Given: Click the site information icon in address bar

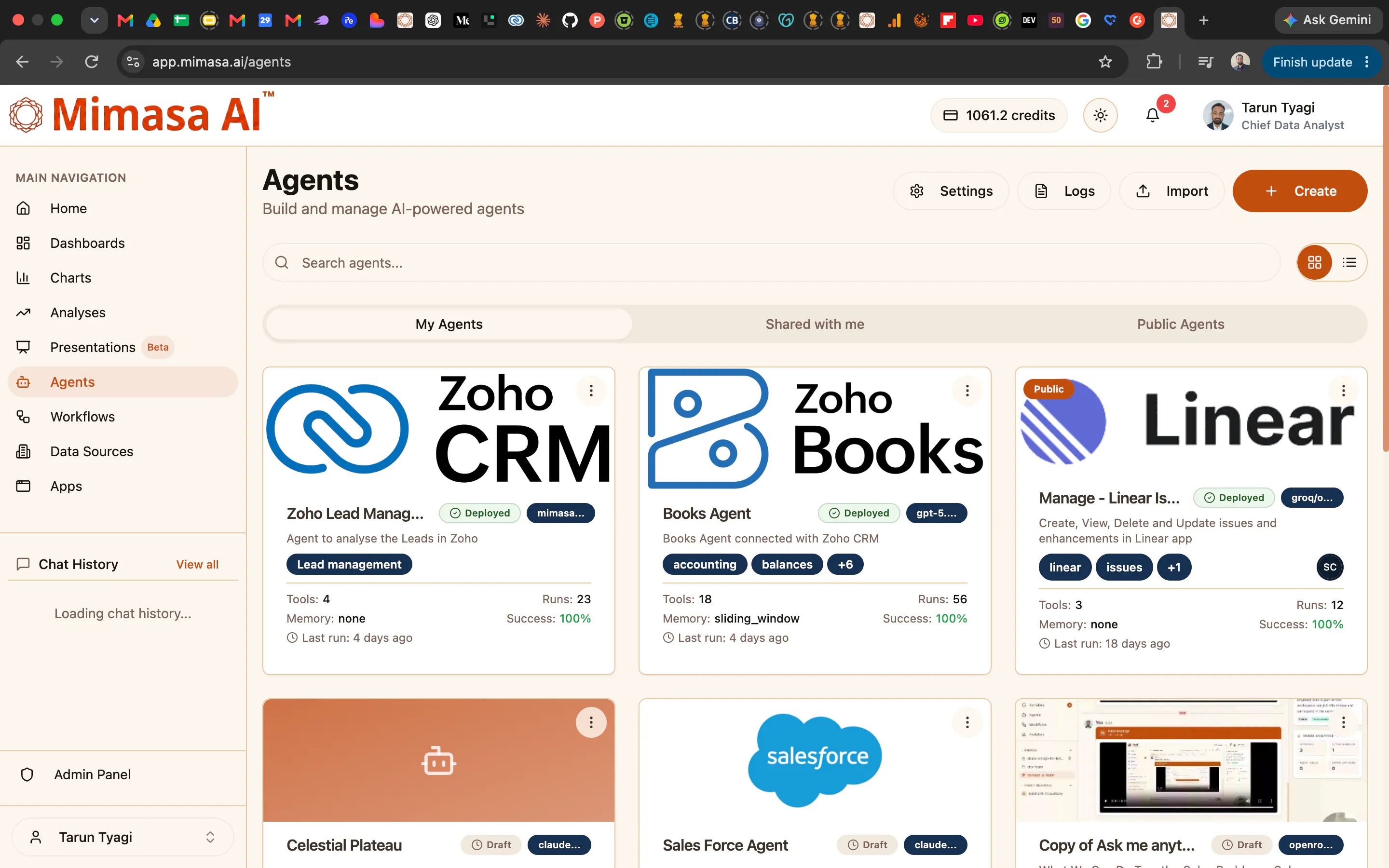Looking at the screenshot, I should pyautogui.click(x=133, y=62).
